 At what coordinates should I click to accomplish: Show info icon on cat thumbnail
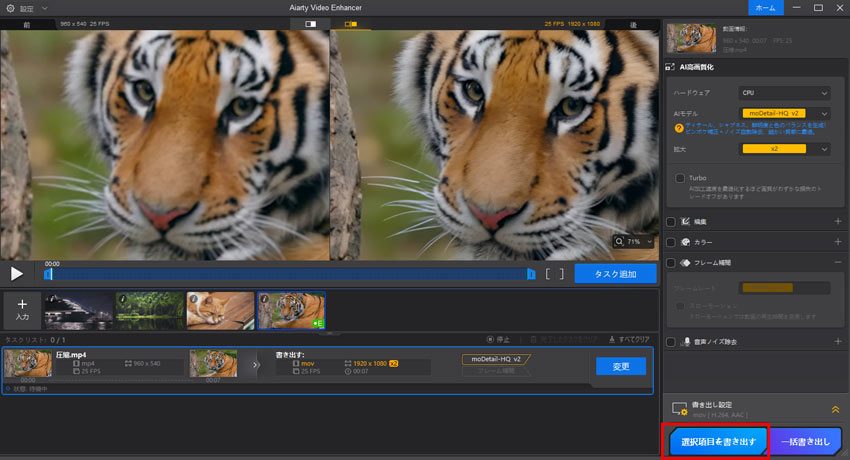point(194,299)
